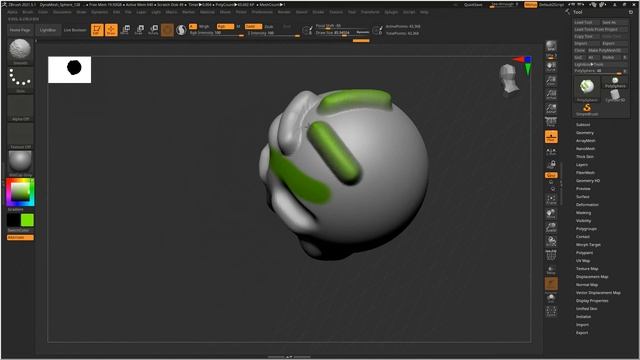Open the Home Page button
The image size is (640, 360).
[x=20, y=30]
